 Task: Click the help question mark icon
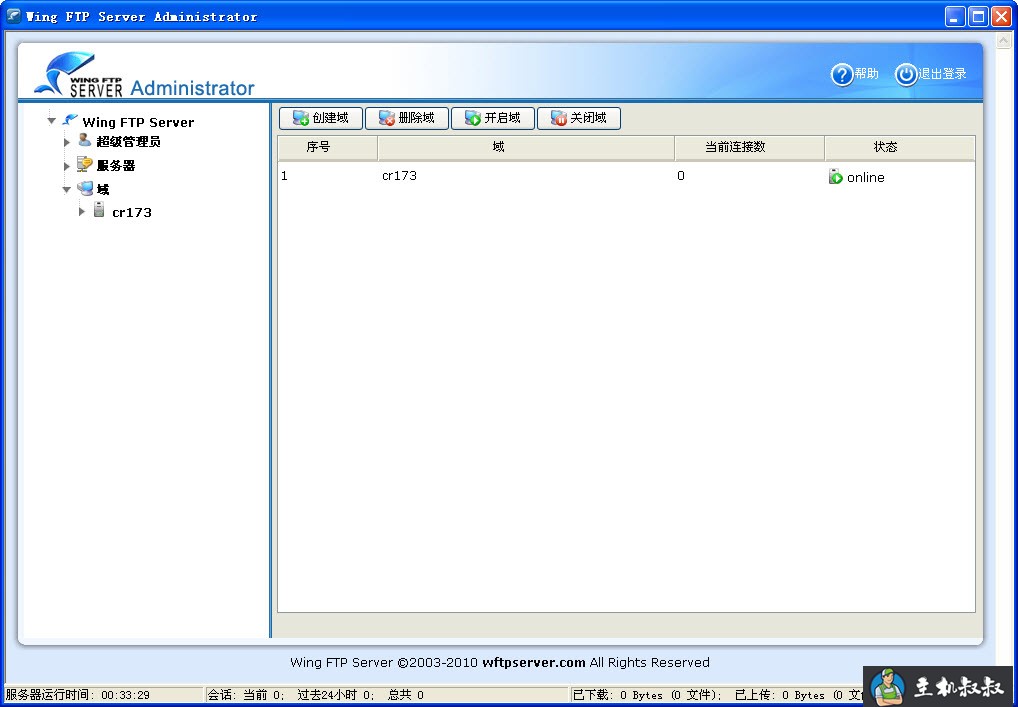point(841,75)
